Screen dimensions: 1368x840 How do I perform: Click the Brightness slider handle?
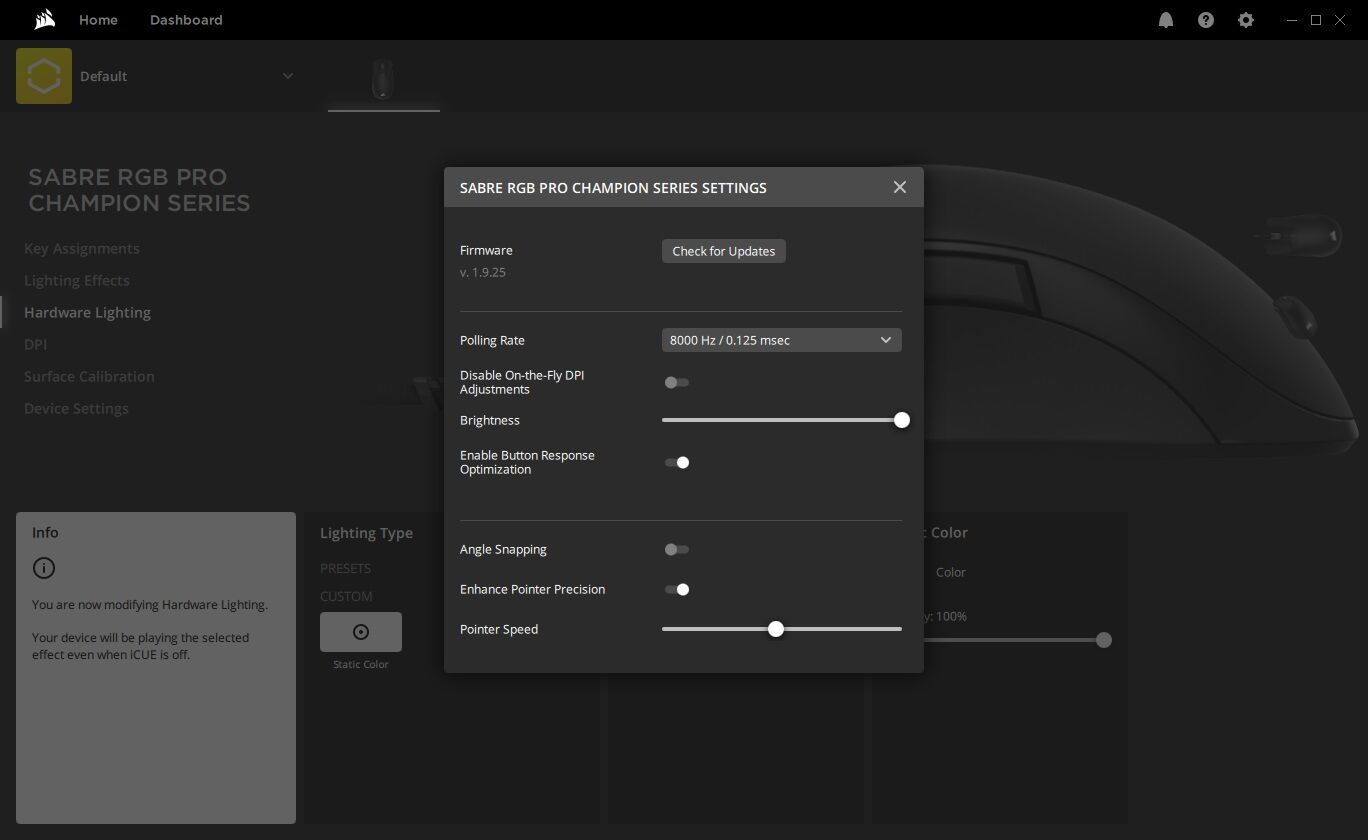[x=901, y=420]
